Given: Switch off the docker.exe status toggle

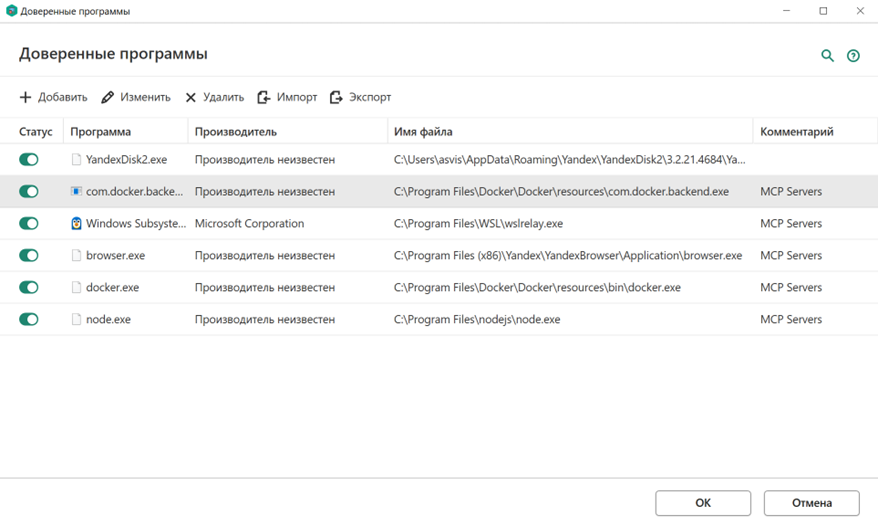Looking at the screenshot, I should 29,287.
